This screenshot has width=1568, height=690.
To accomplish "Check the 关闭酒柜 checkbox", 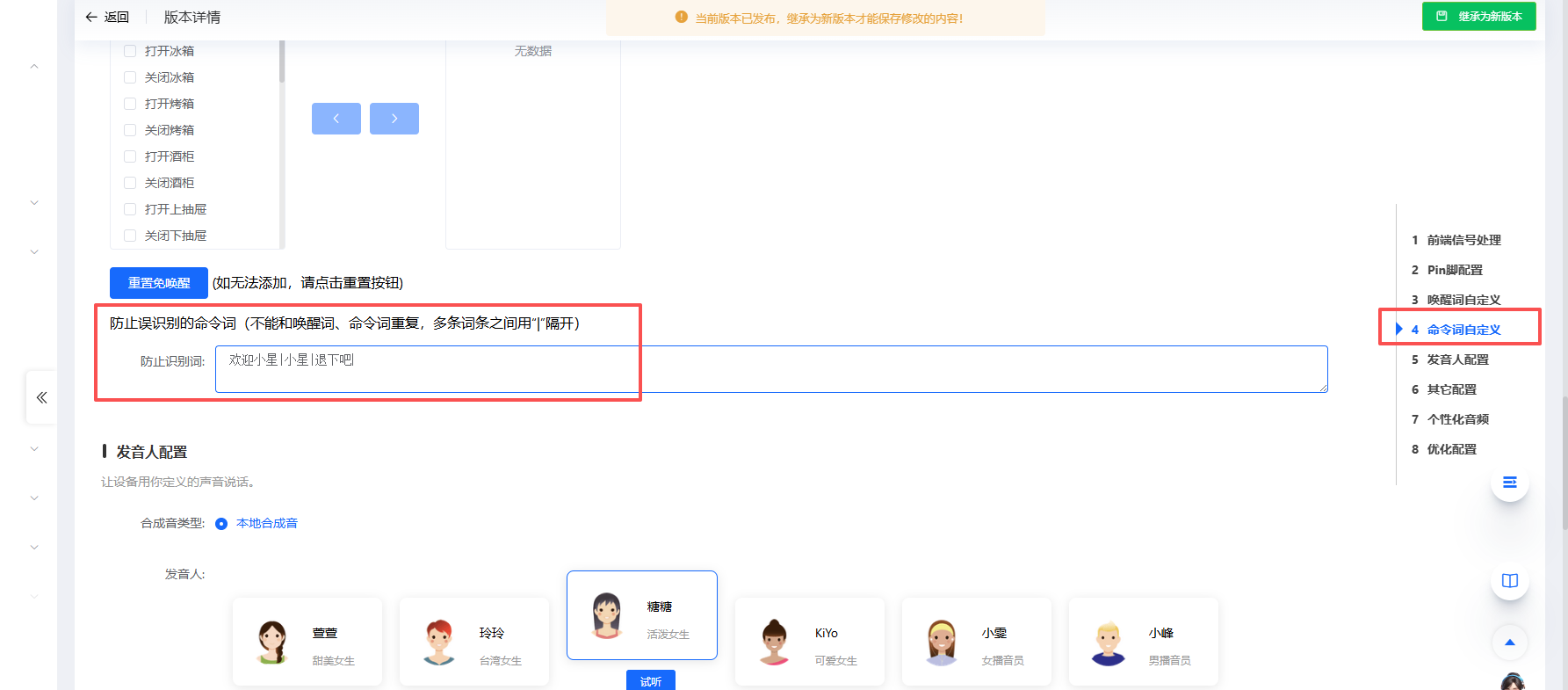I will pyautogui.click(x=130, y=183).
